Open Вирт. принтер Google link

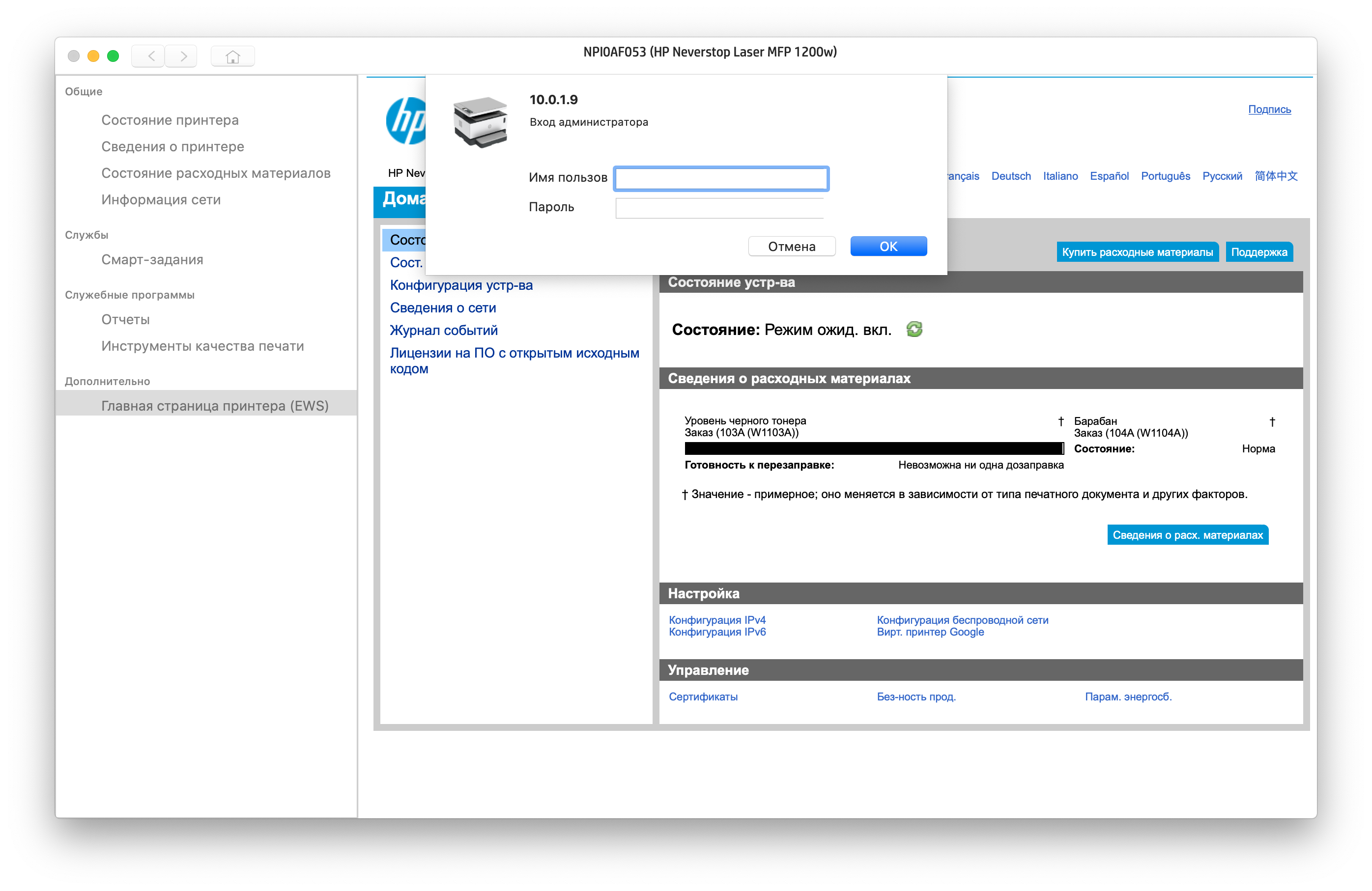(930, 632)
